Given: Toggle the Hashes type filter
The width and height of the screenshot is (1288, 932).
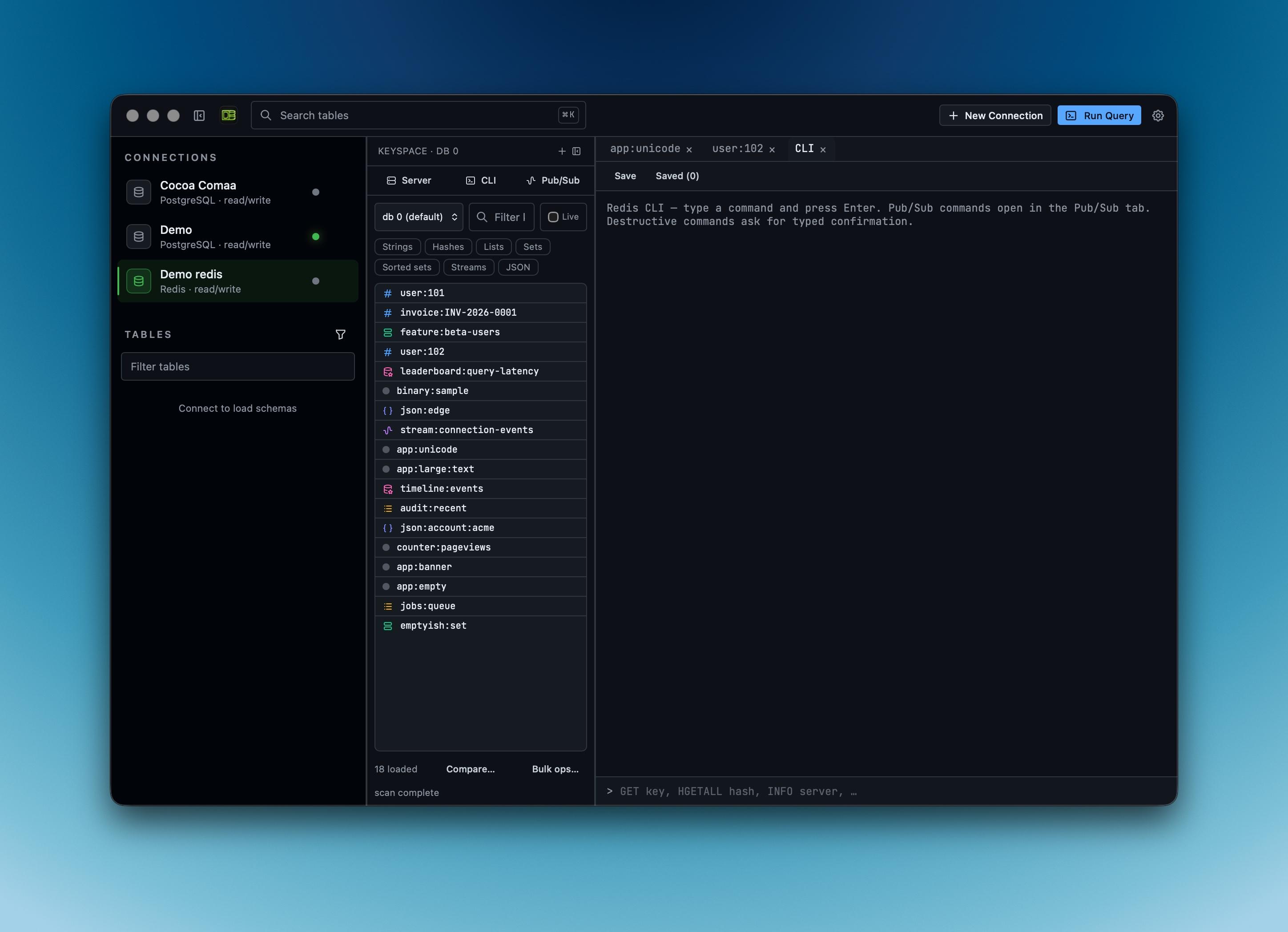Looking at the screenshot, I should [448, 246].
